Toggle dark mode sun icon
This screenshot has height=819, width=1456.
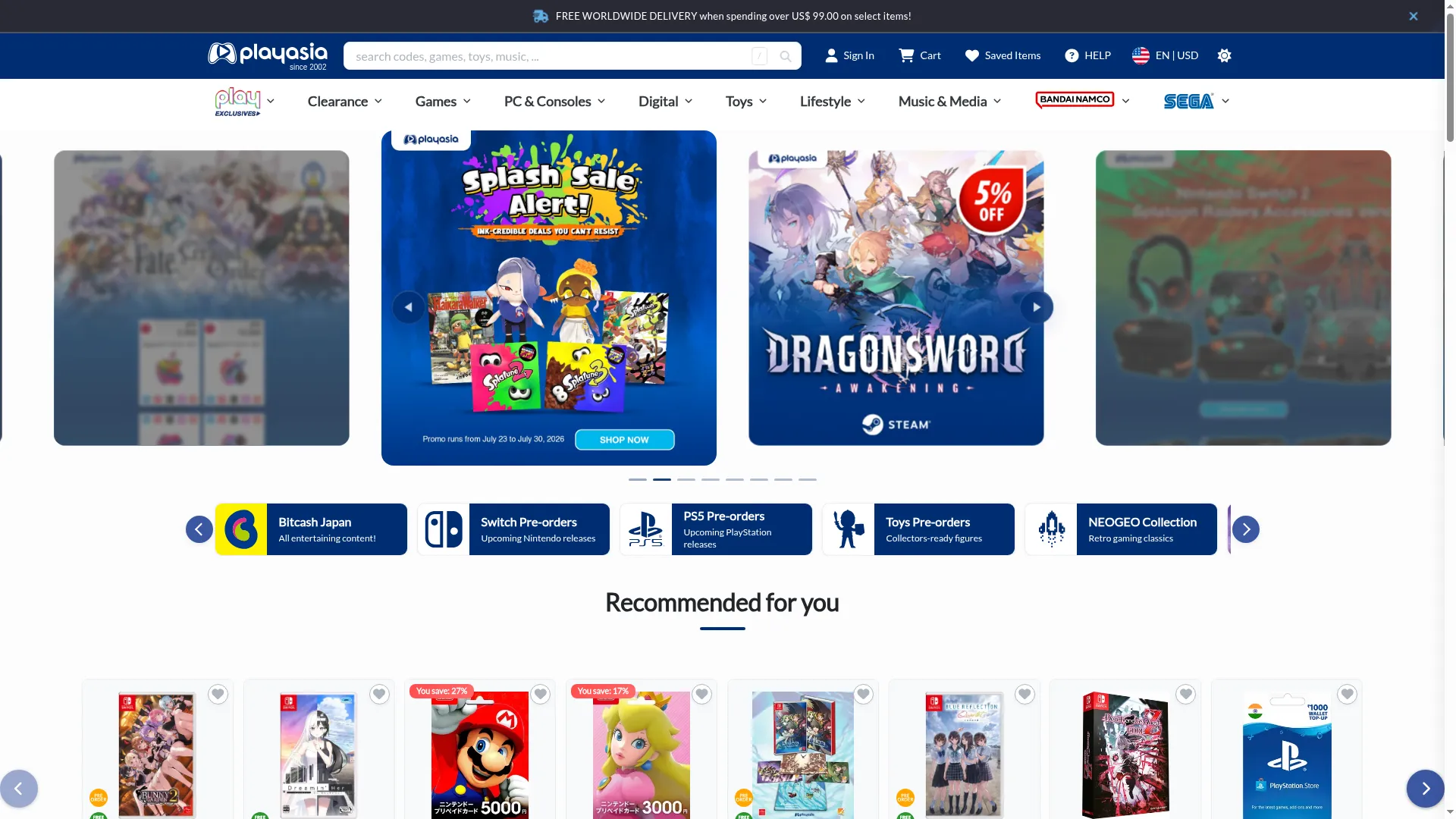point(1224,55)
